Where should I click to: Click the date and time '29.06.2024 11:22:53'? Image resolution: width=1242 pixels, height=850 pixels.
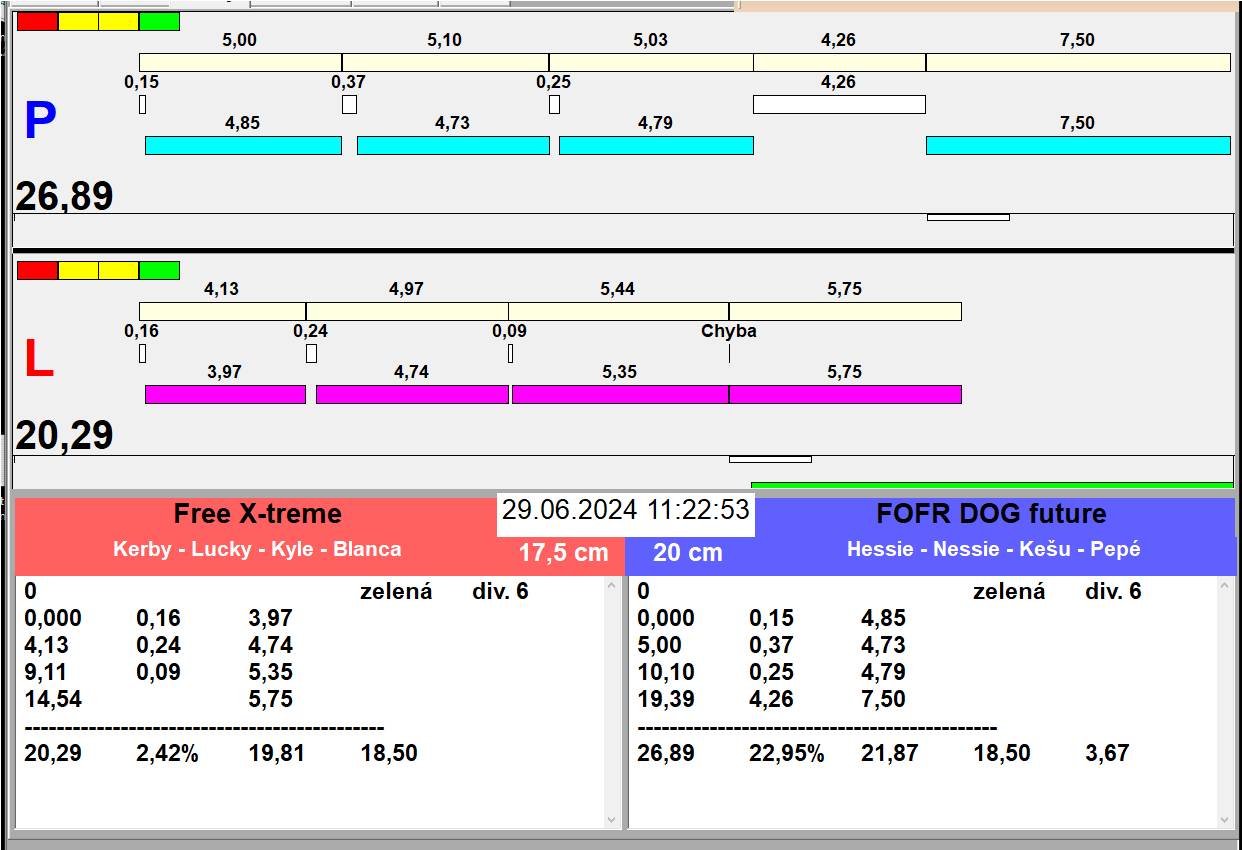coord(626,510)
